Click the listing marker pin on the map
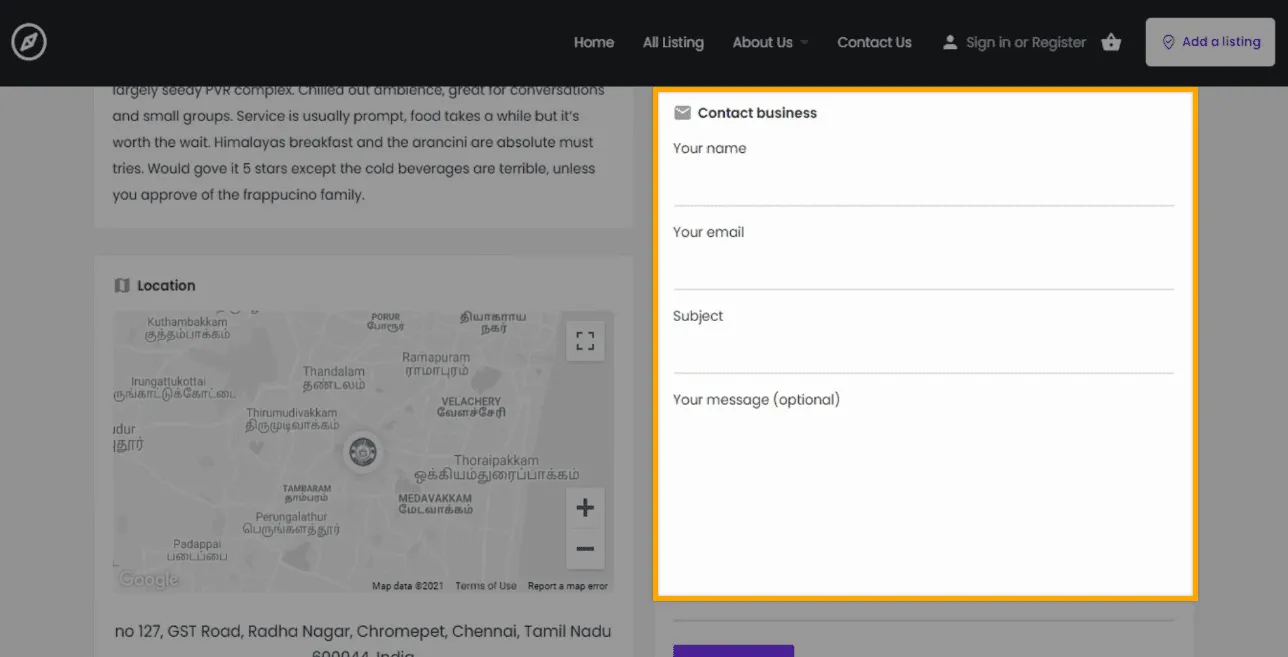 (x=362, y=452)
